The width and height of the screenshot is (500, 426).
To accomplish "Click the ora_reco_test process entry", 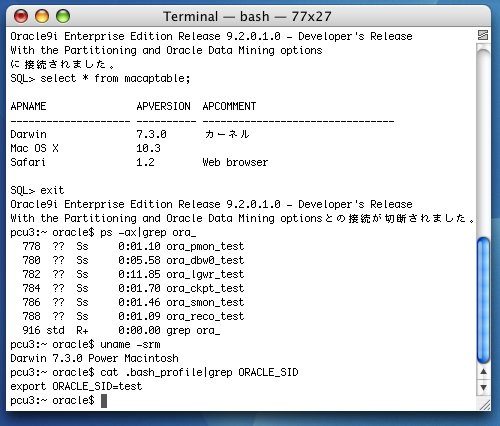I will (205, 316).
